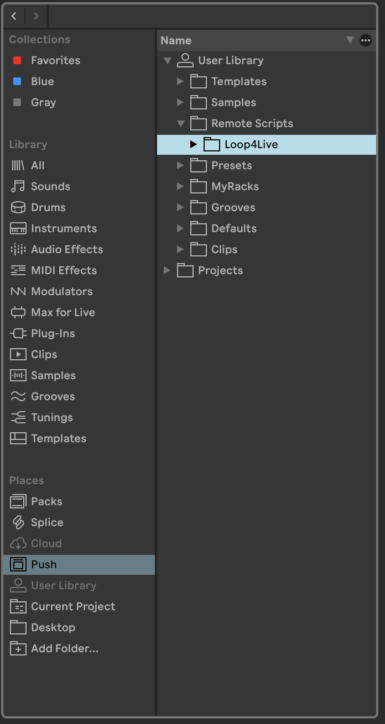Image resolution: width=385 pixels, height=724 pixels.
Task: Open the Grooves icon in Library
Action: pyautogui.click(x=18, y=397)
